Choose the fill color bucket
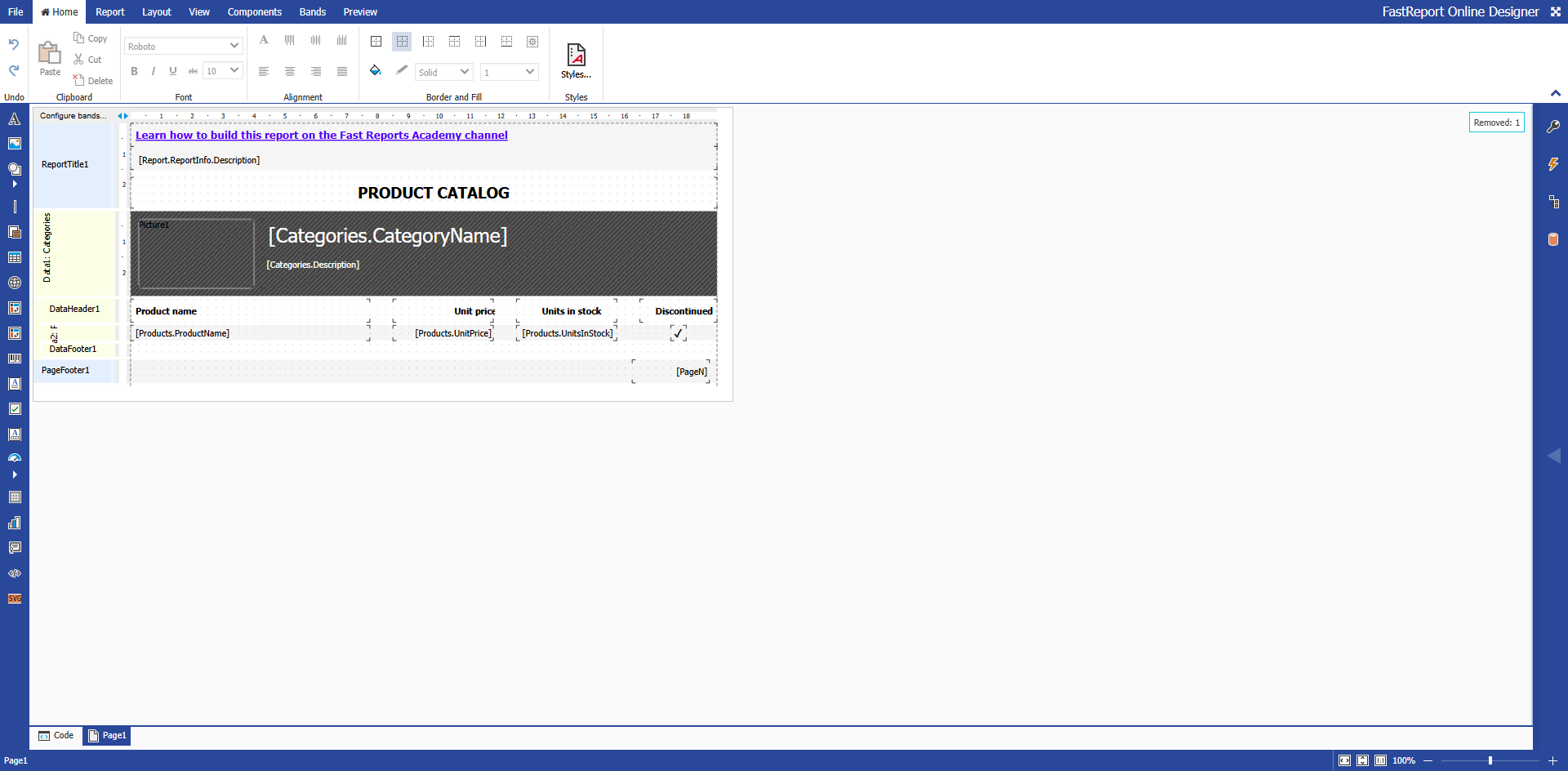The width and height of the screenshot is (1568, 771). [376, 71]
